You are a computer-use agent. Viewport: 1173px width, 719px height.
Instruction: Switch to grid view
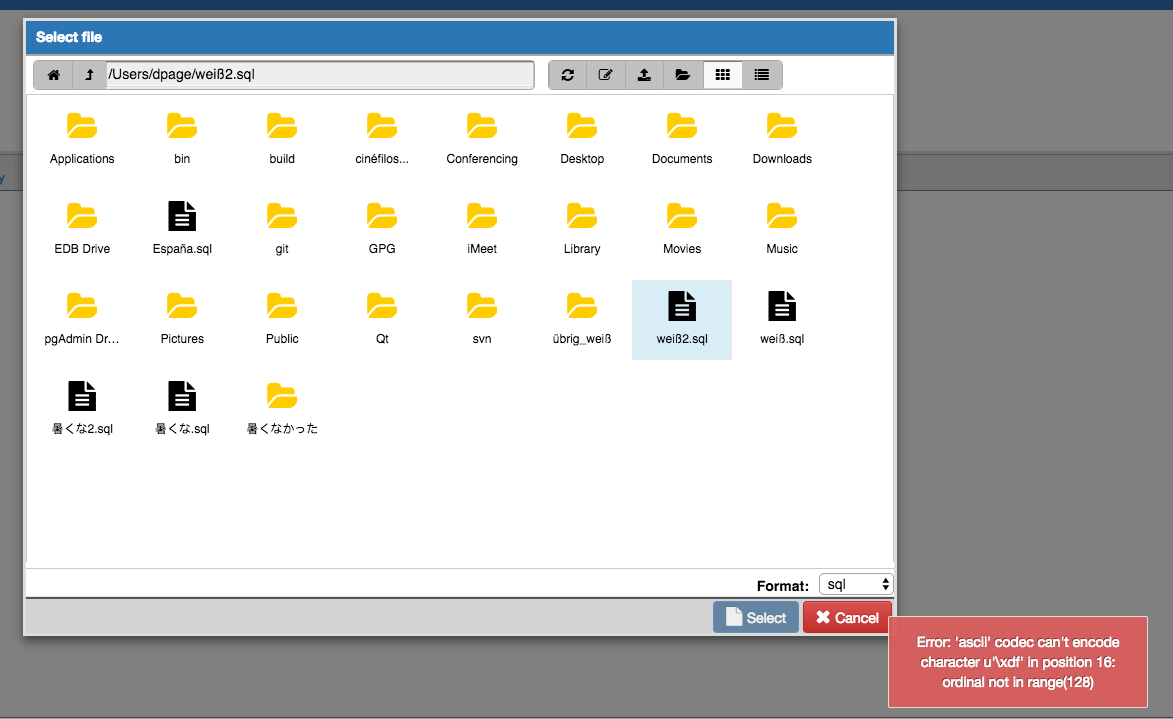723,75
